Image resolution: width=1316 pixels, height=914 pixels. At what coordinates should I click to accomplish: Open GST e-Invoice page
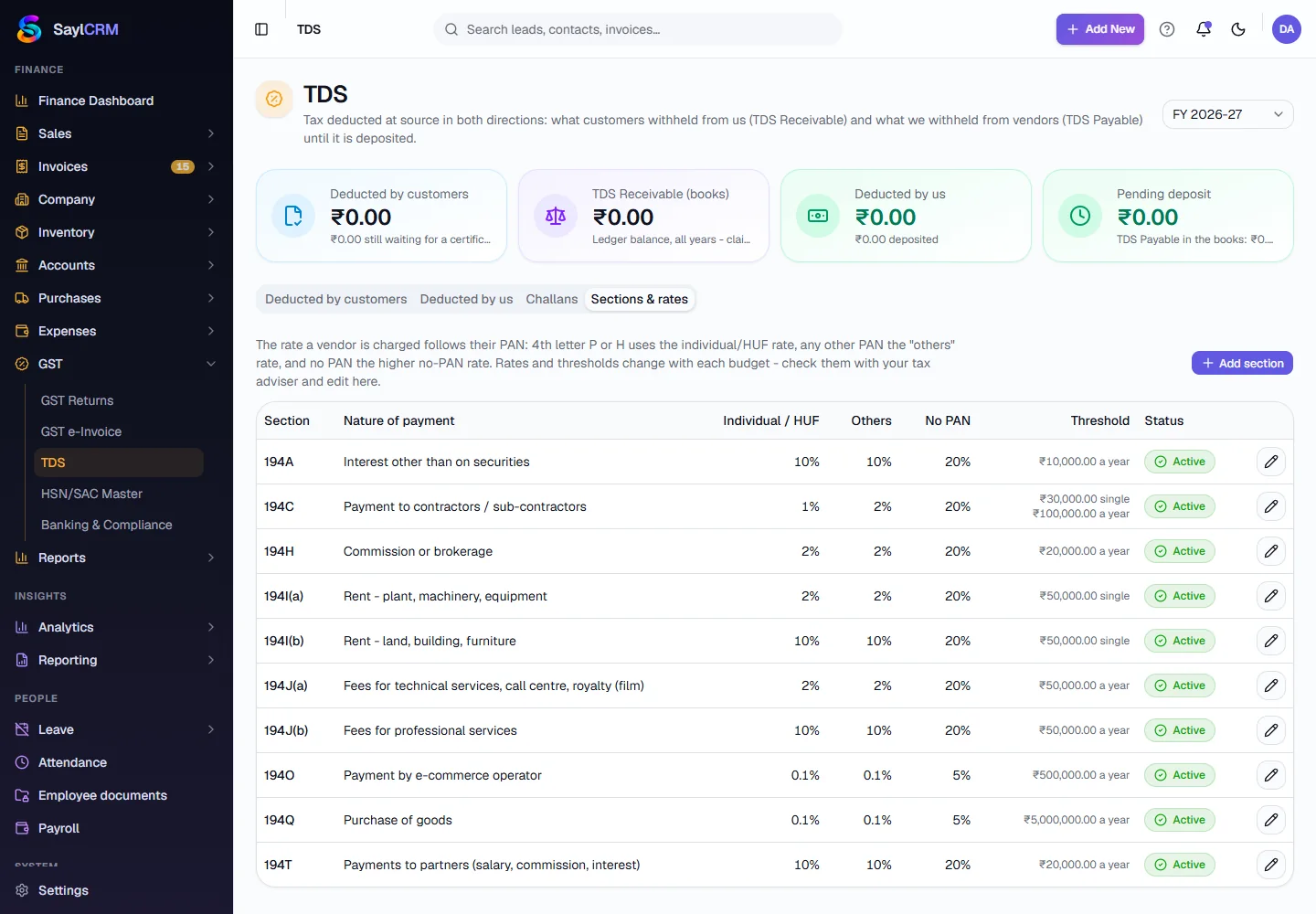click(119, 431)
